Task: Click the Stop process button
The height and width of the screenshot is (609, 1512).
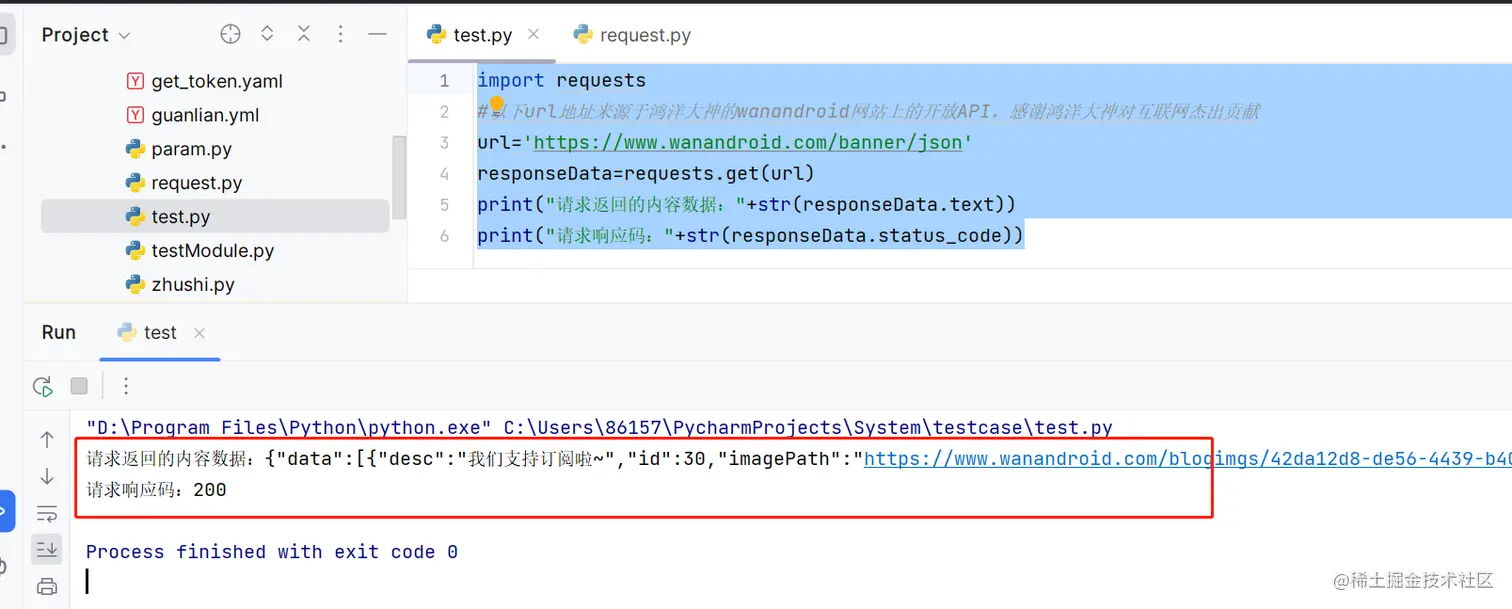Action: point(79,386)
